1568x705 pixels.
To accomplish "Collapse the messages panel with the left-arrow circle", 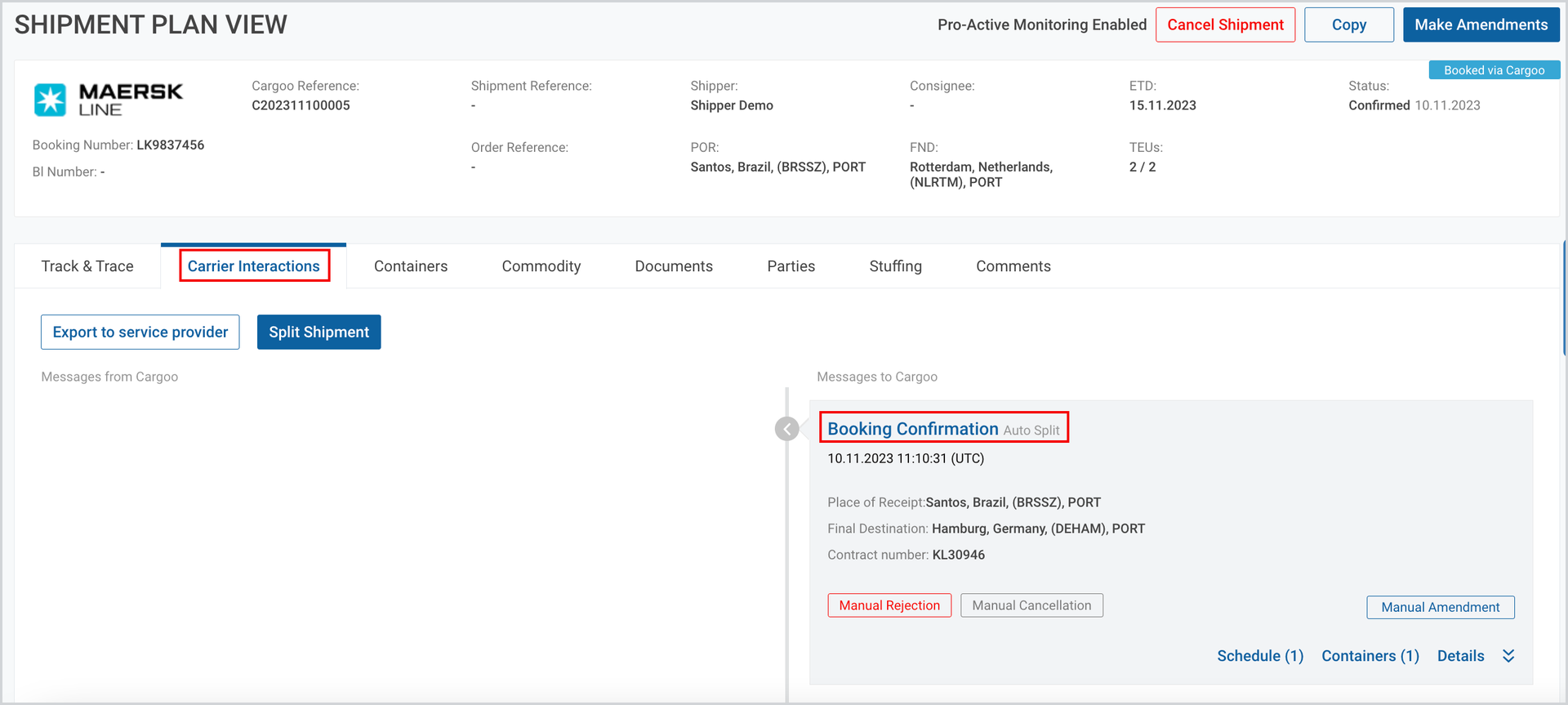I will point(786,429).
